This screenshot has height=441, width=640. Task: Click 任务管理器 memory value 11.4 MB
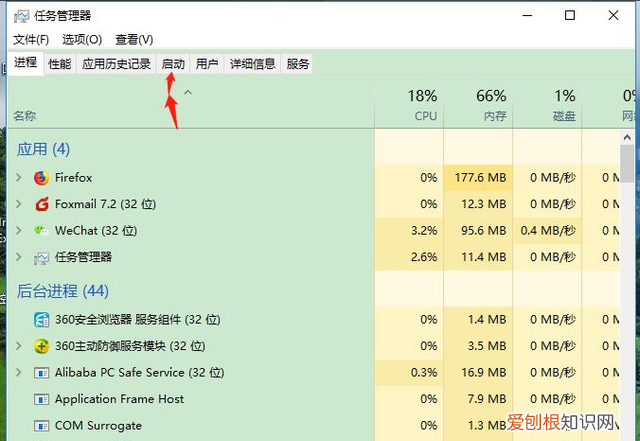[x=484, y=257]
